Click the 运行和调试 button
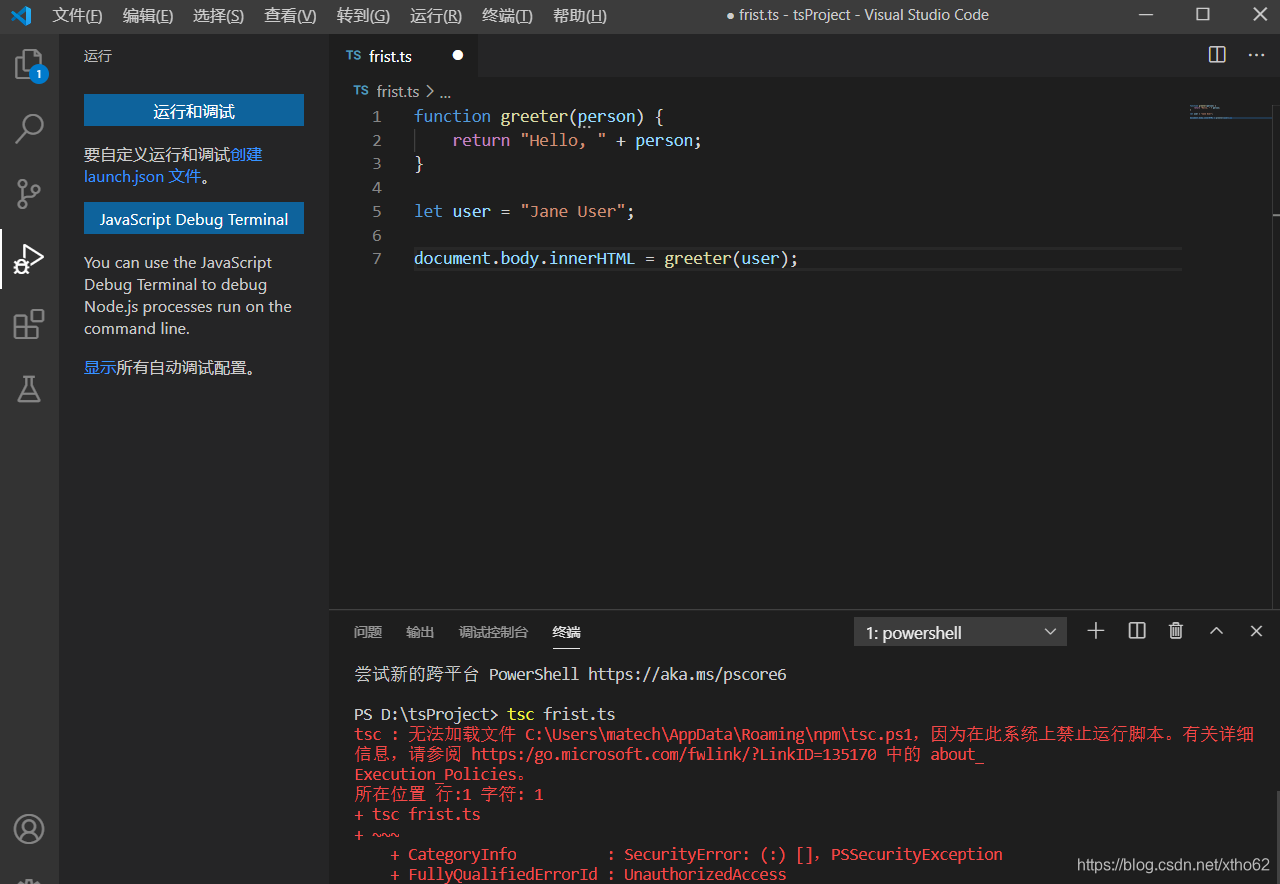1280x884 pixels. [194, 111]
